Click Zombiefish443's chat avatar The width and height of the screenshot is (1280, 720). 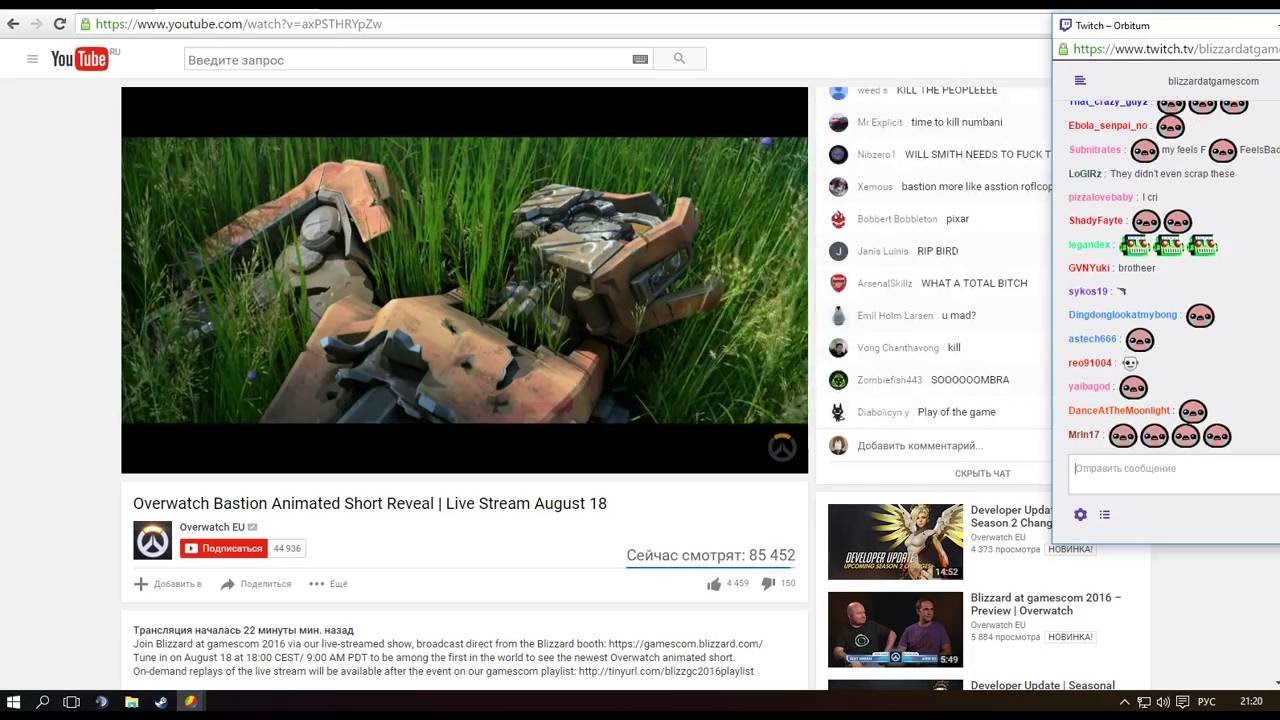point(838,380)
